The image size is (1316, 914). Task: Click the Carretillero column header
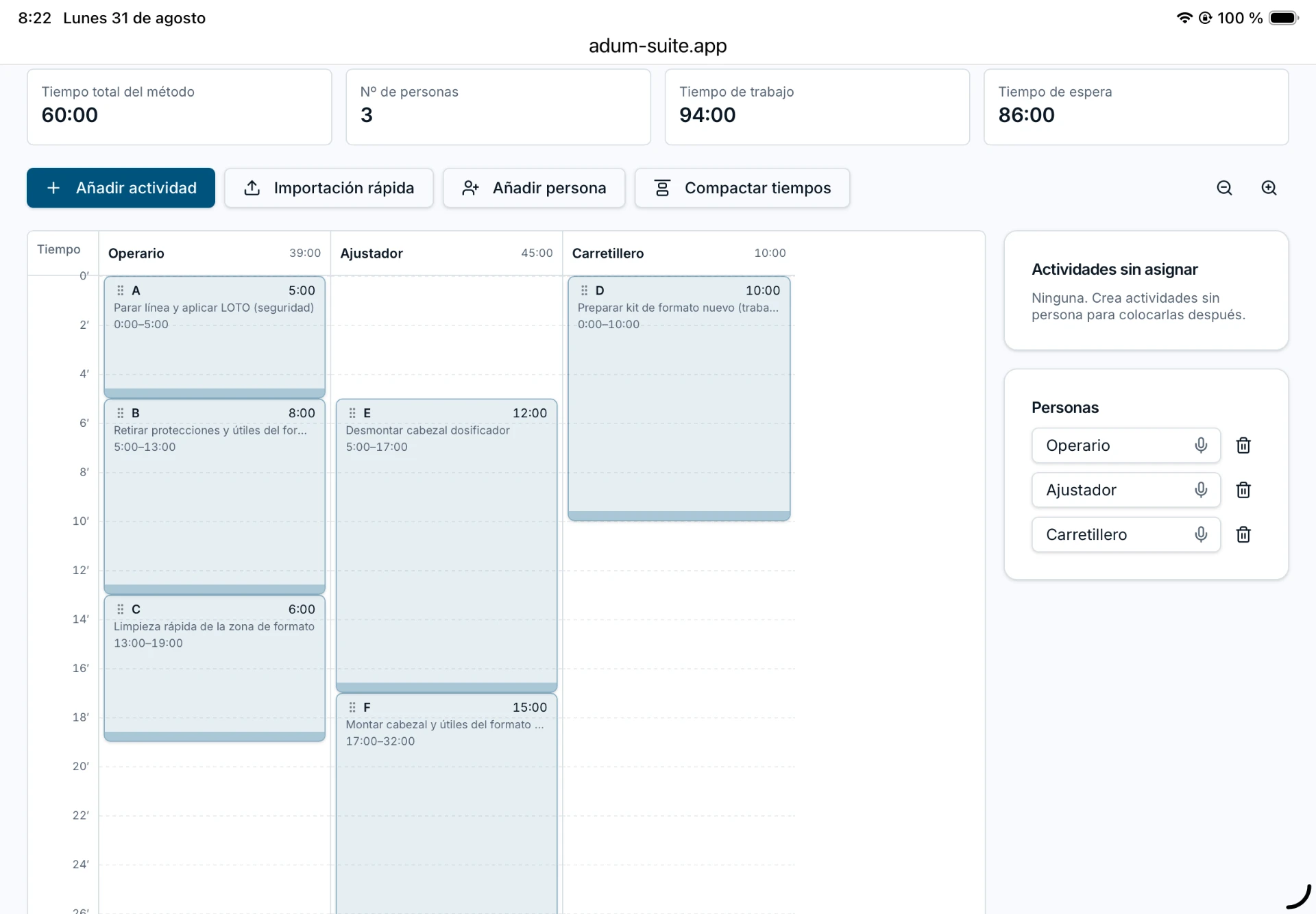click(x=679, y=254)
